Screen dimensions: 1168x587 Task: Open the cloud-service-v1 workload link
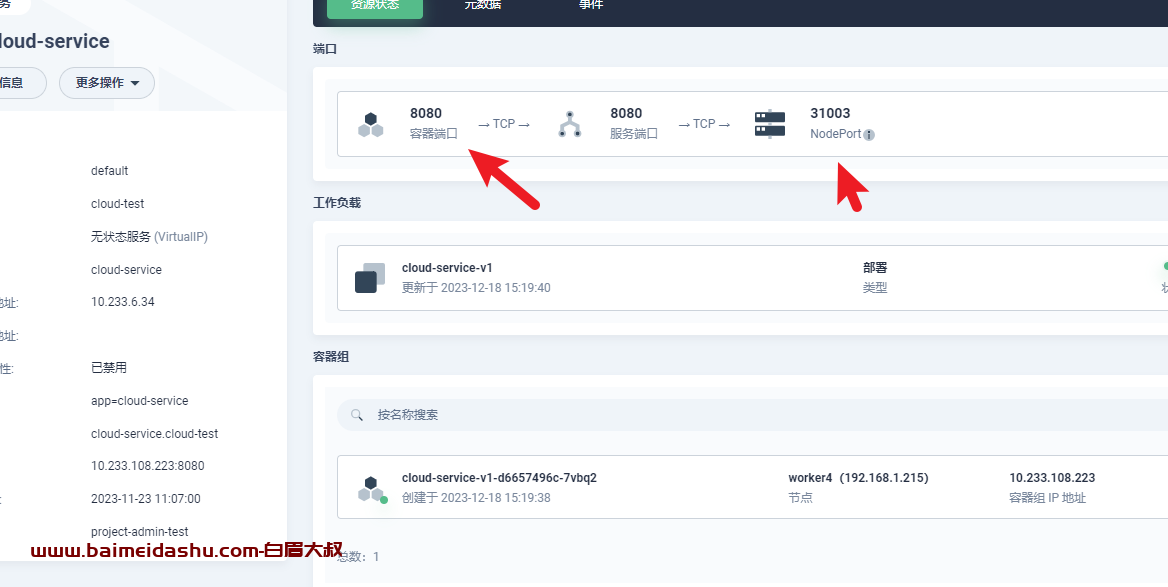click(447, 268)
